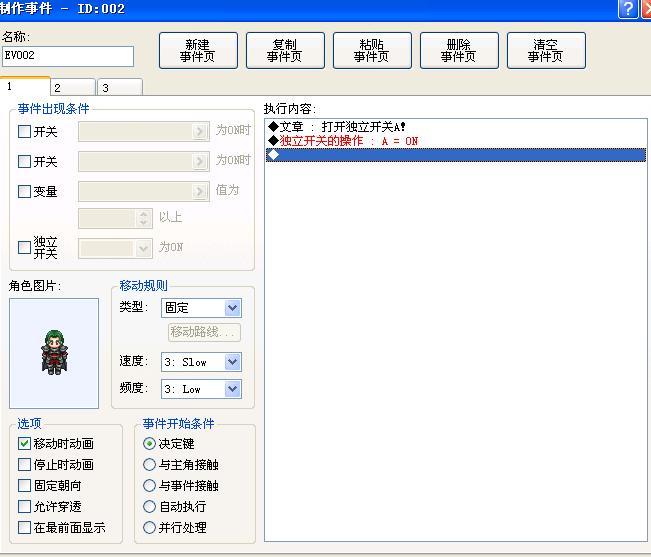
Task: Click 删除事件页 button
Action: (459, 50)
